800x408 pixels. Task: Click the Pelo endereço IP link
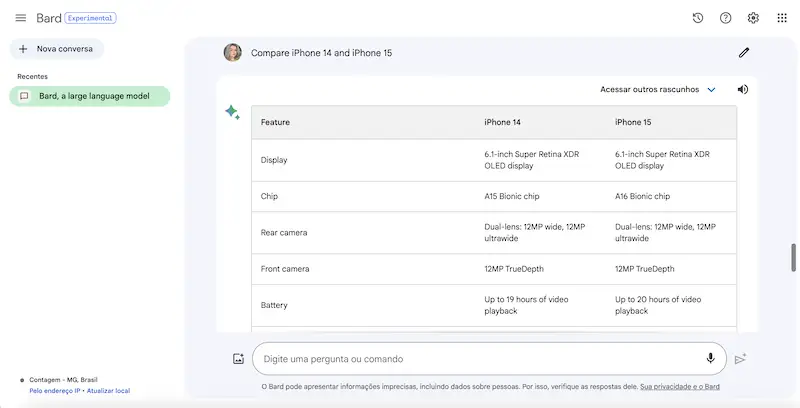coord(55,391)
